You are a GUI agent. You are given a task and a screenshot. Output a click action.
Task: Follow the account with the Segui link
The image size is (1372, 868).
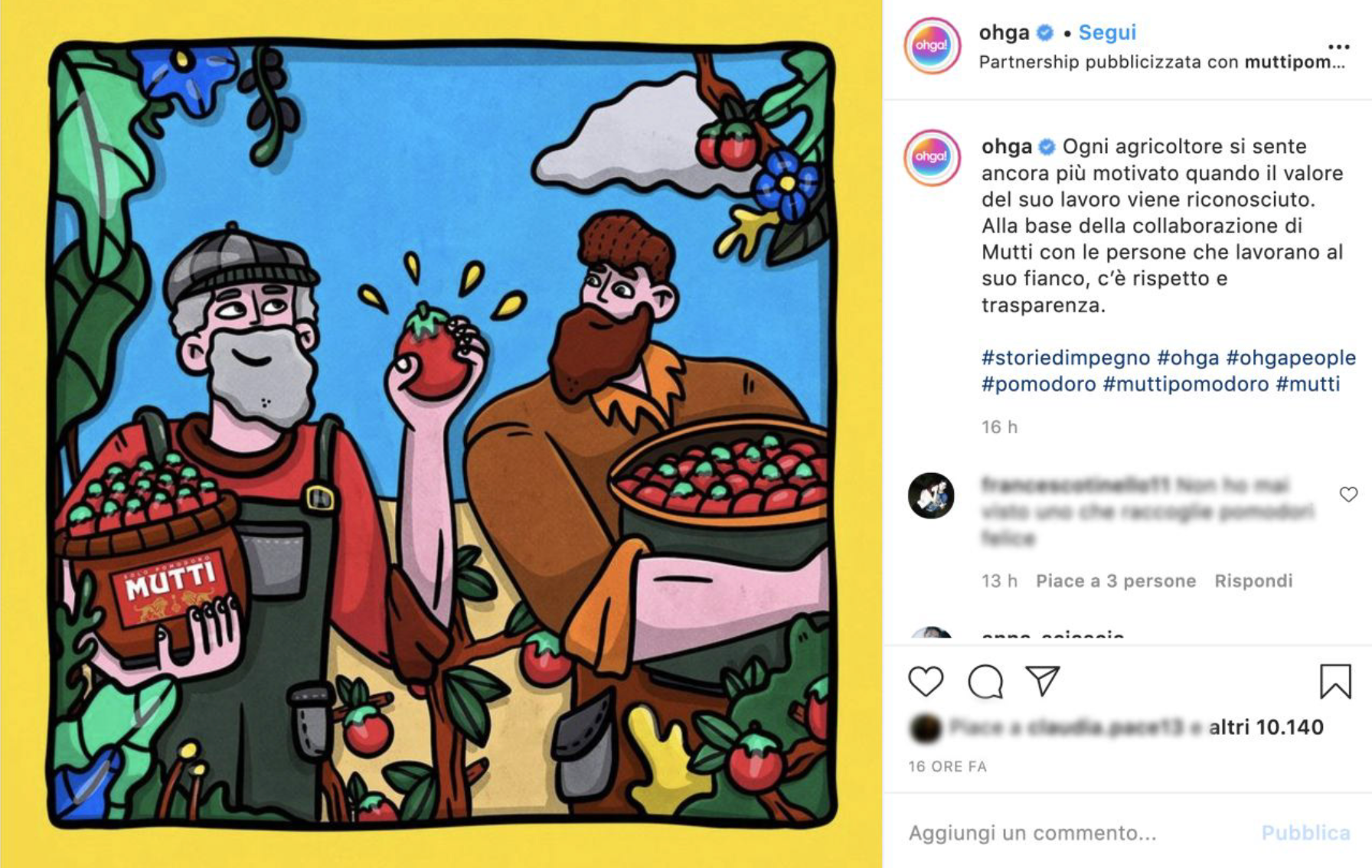pos(1107,32)
